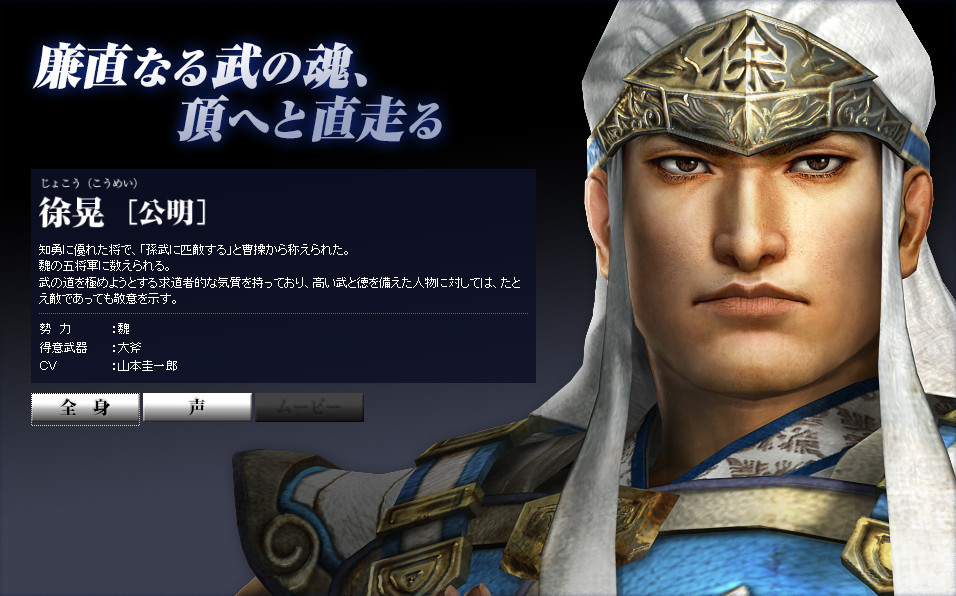Click the character description paragraph
This screenshot has height=596, width=956.
tap(280, 274)
